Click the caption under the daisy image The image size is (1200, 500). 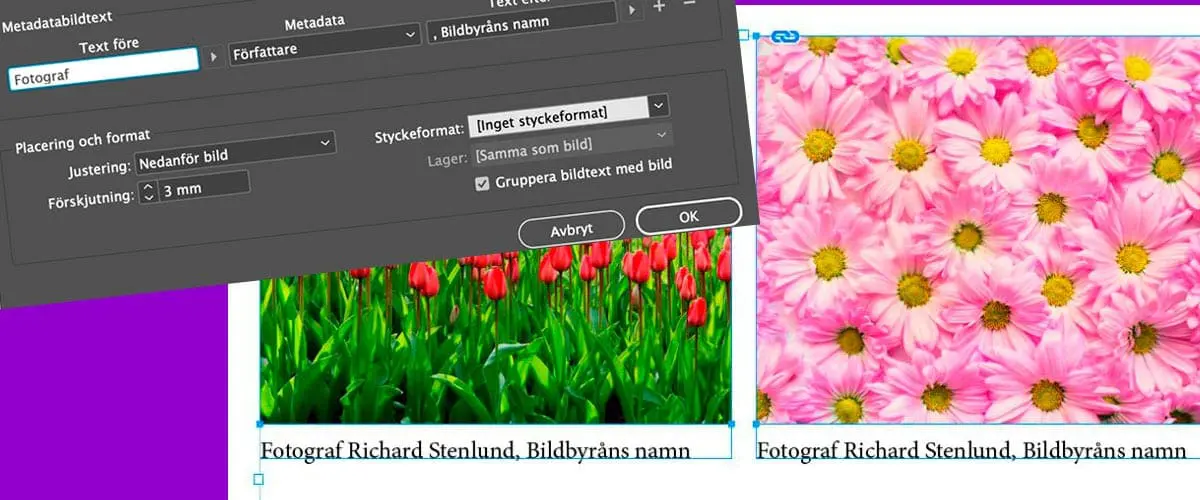972,450
